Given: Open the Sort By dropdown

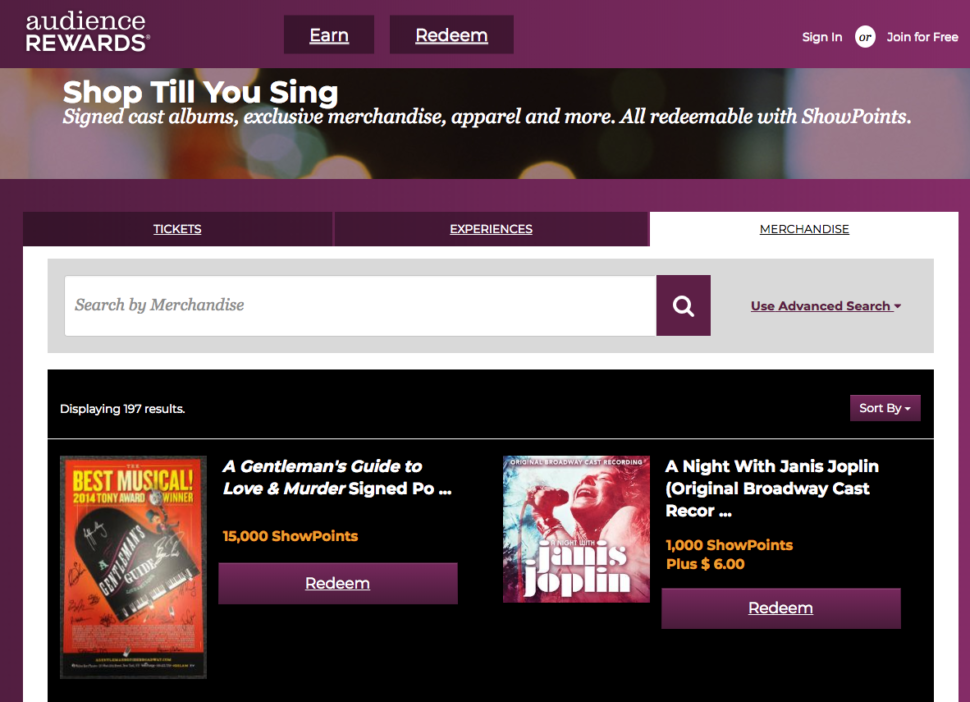Looking at the screenshot, I should click(x=885, y=408).
